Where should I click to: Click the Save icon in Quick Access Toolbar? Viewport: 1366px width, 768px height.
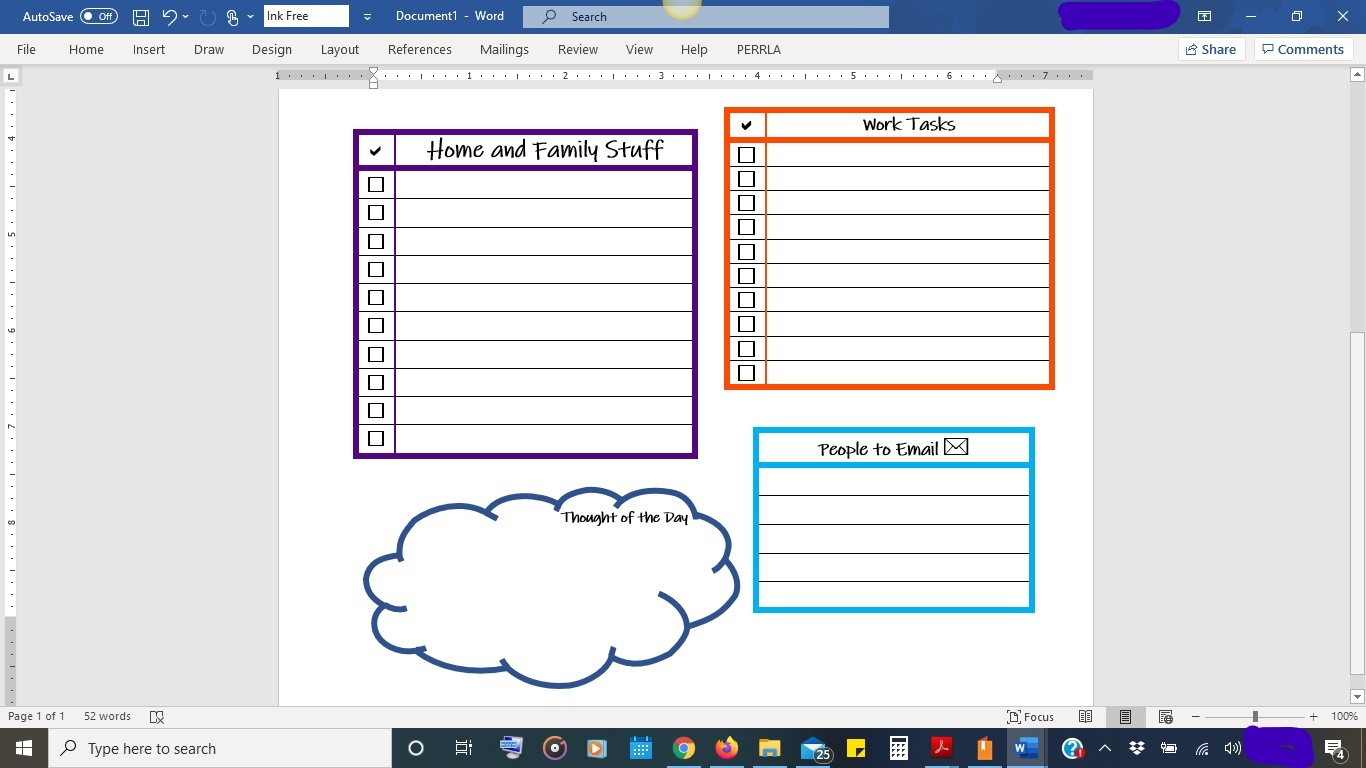[140, 16]
